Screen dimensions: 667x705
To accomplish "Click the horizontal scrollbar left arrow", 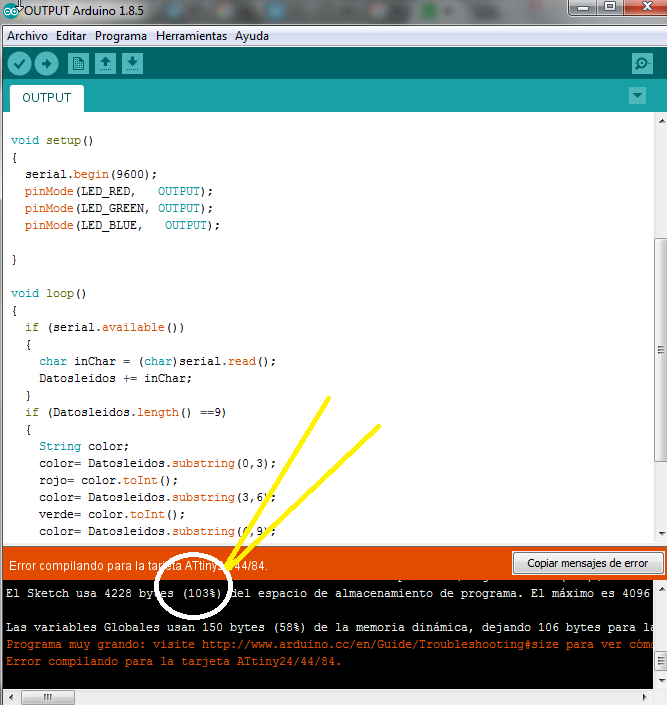I will coord(11,697).
